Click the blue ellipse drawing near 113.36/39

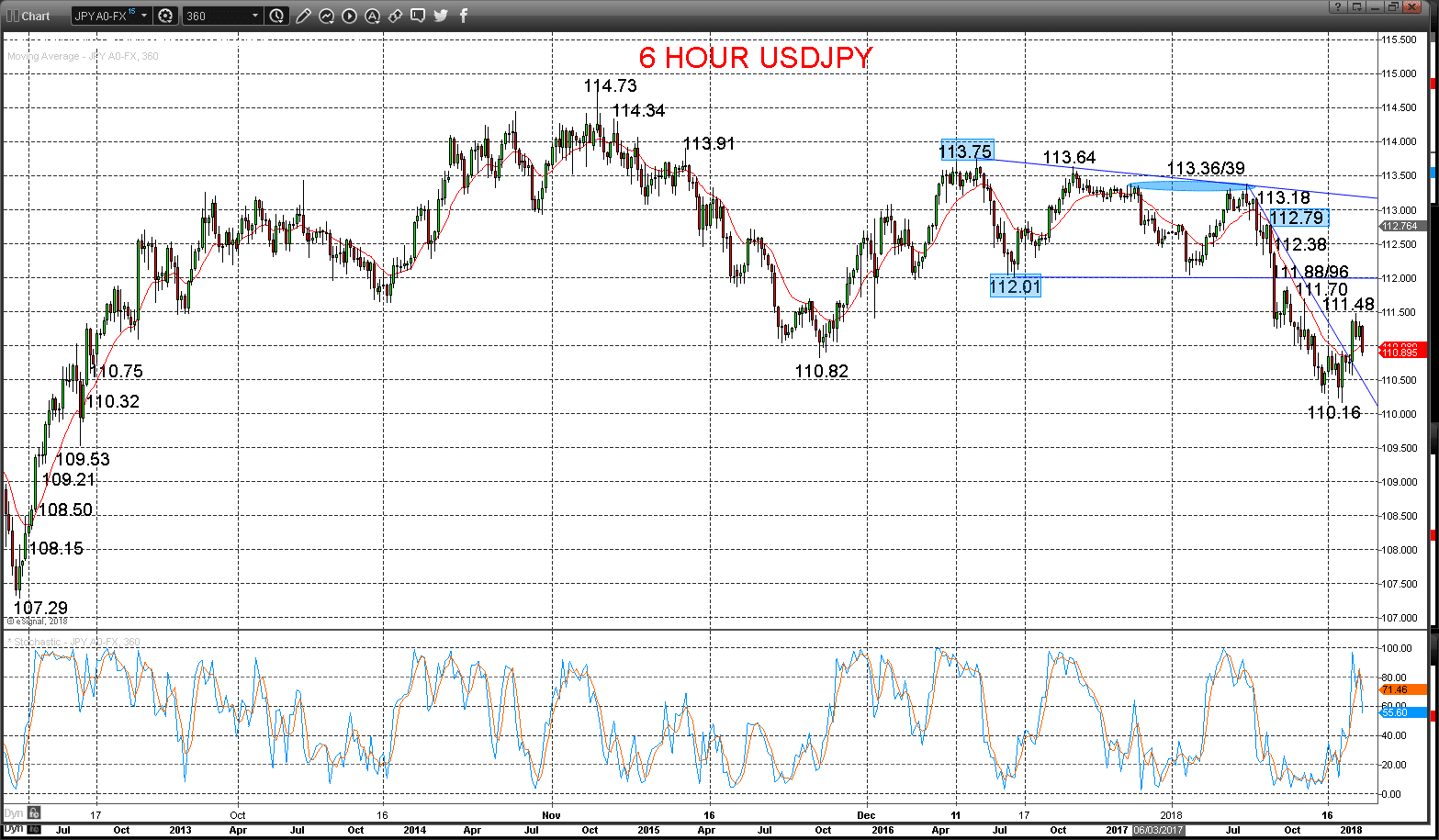tap(1191, 186)
